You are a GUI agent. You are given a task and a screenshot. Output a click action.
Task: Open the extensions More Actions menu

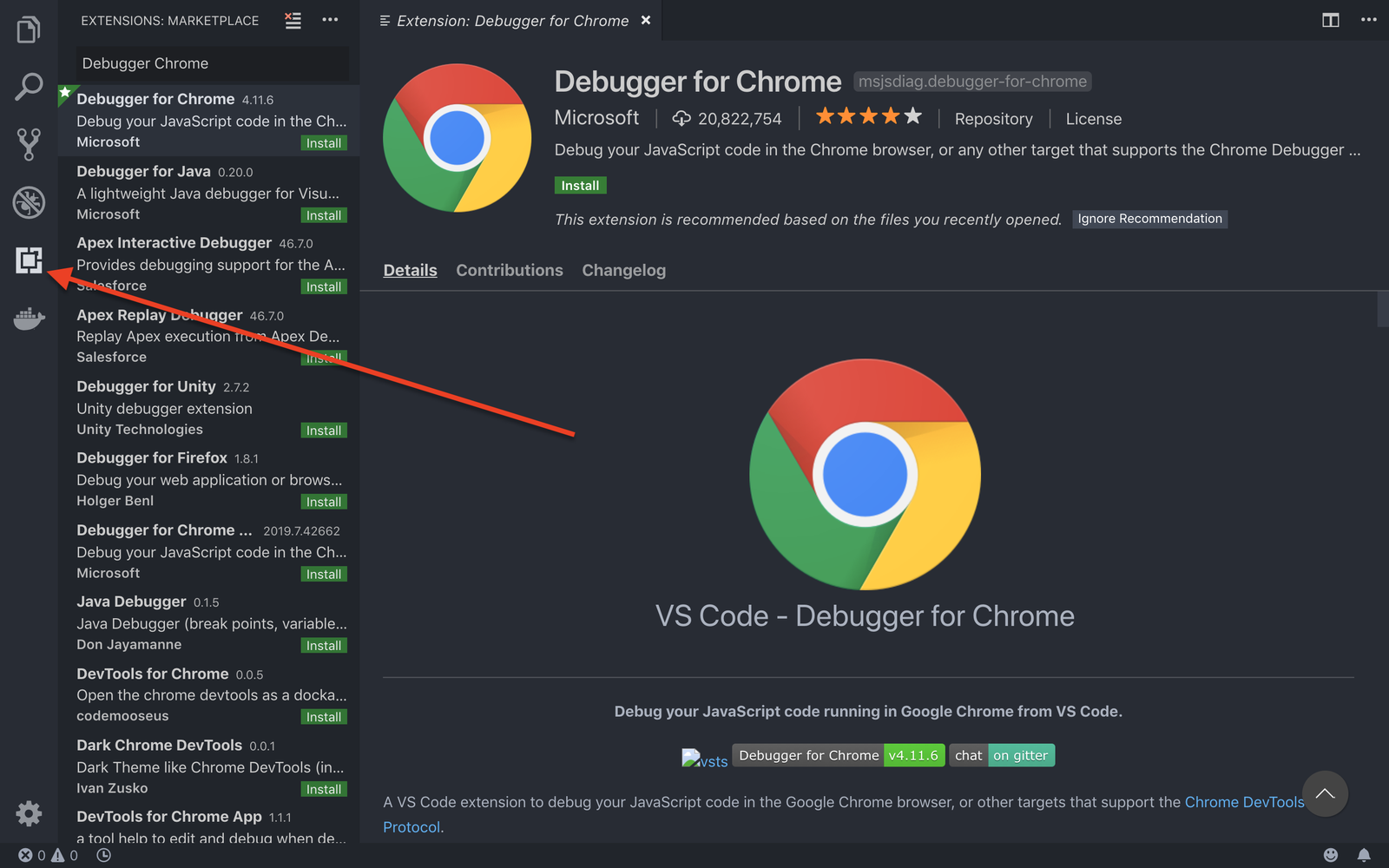click(x=330, y=20)
